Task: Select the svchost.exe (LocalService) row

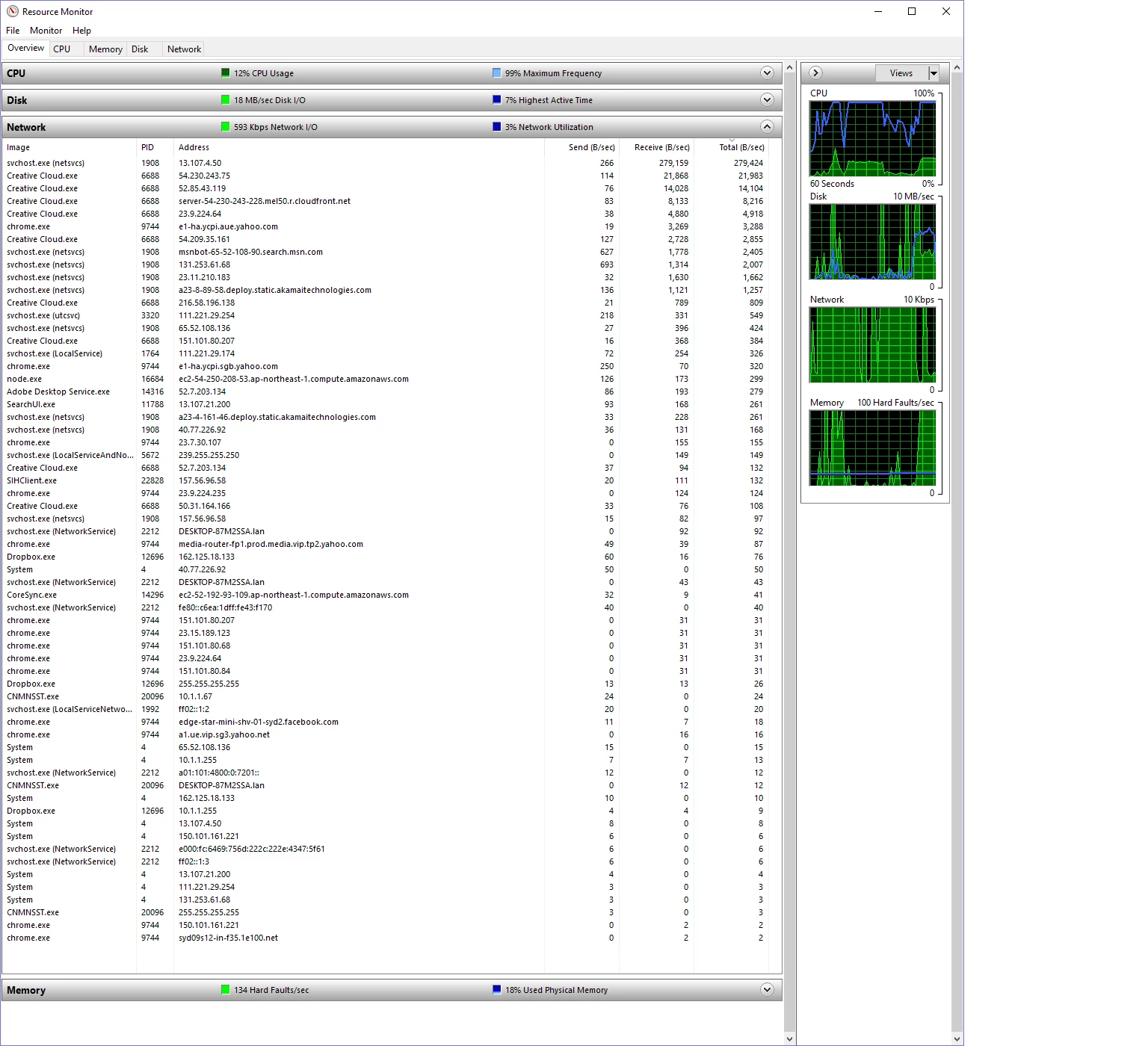Action: tap(386, 353)
